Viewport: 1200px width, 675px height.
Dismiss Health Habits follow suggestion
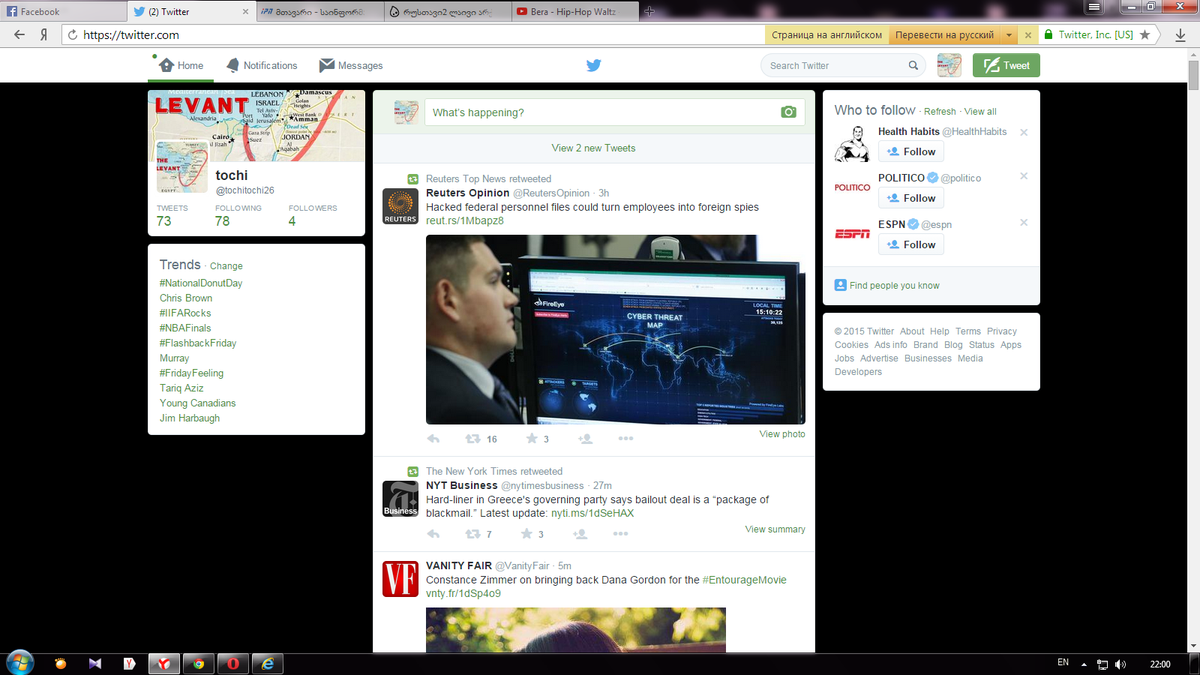pyautogui.click(x=1023, y=132)
